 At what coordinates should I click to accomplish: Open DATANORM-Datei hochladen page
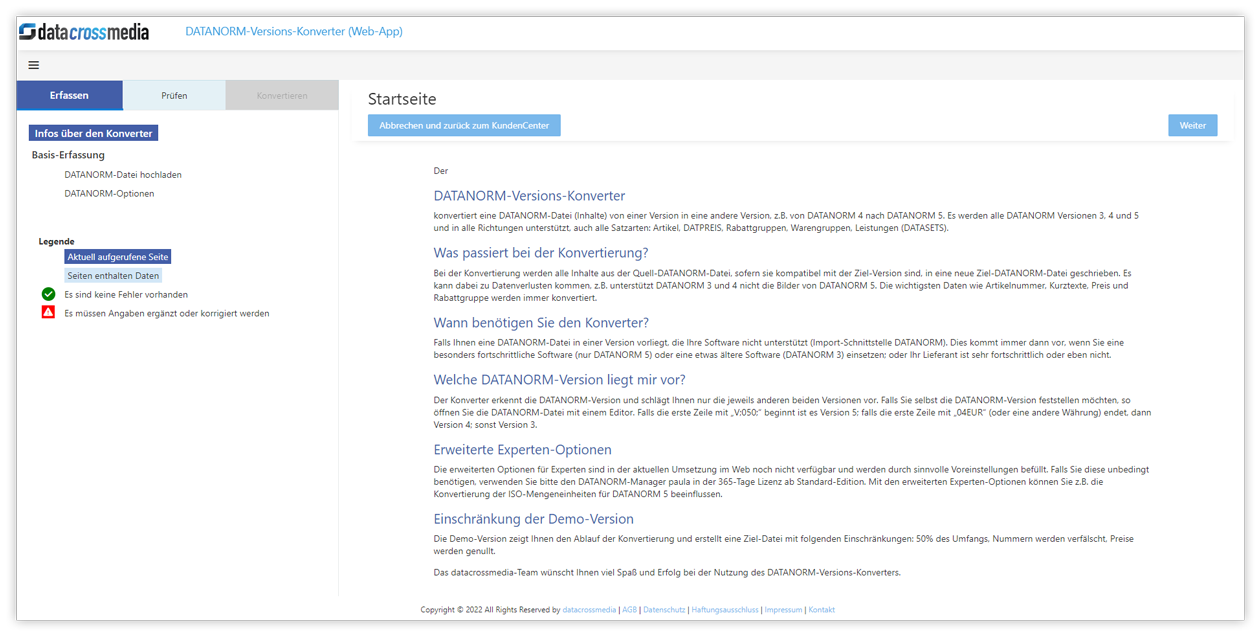click(123, 174)
